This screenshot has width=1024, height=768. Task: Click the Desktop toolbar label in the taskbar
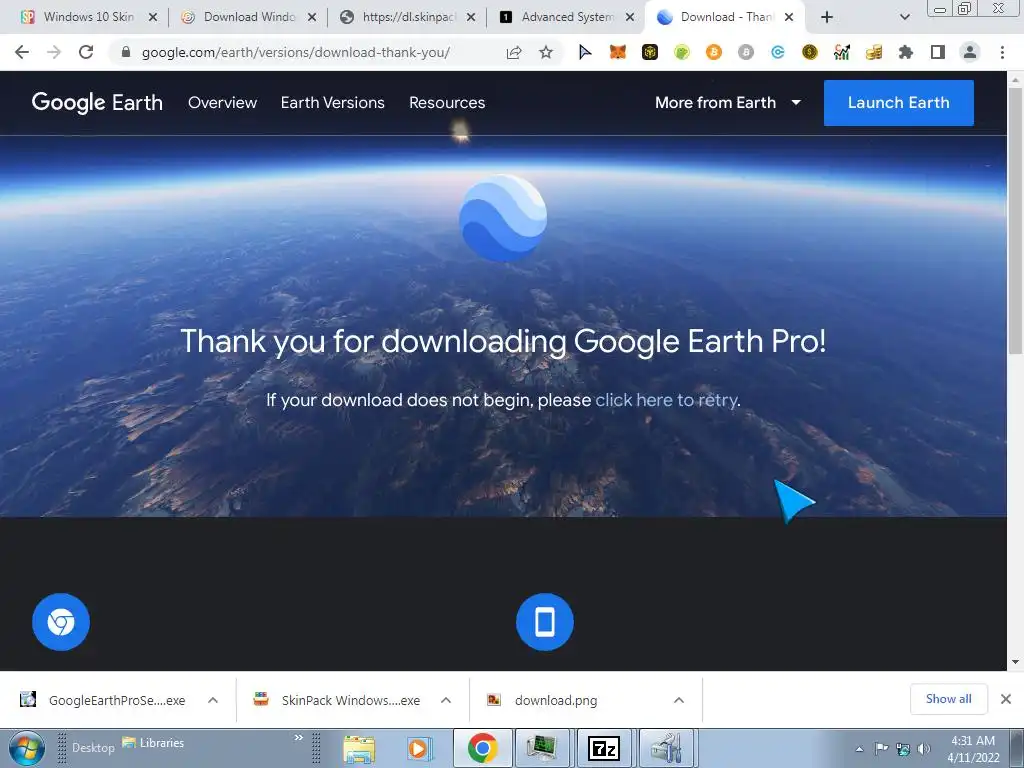tap(93, 748)
